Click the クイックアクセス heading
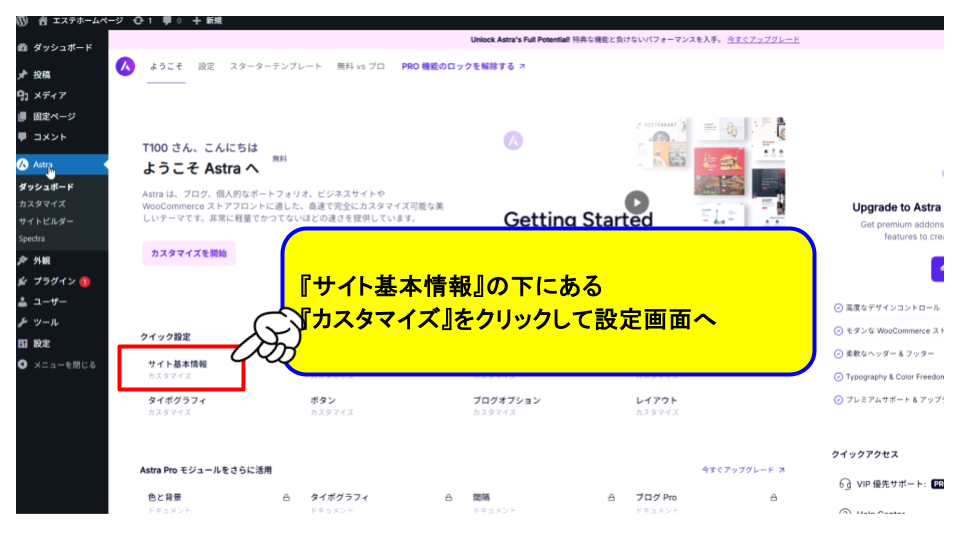 [864, 454]
